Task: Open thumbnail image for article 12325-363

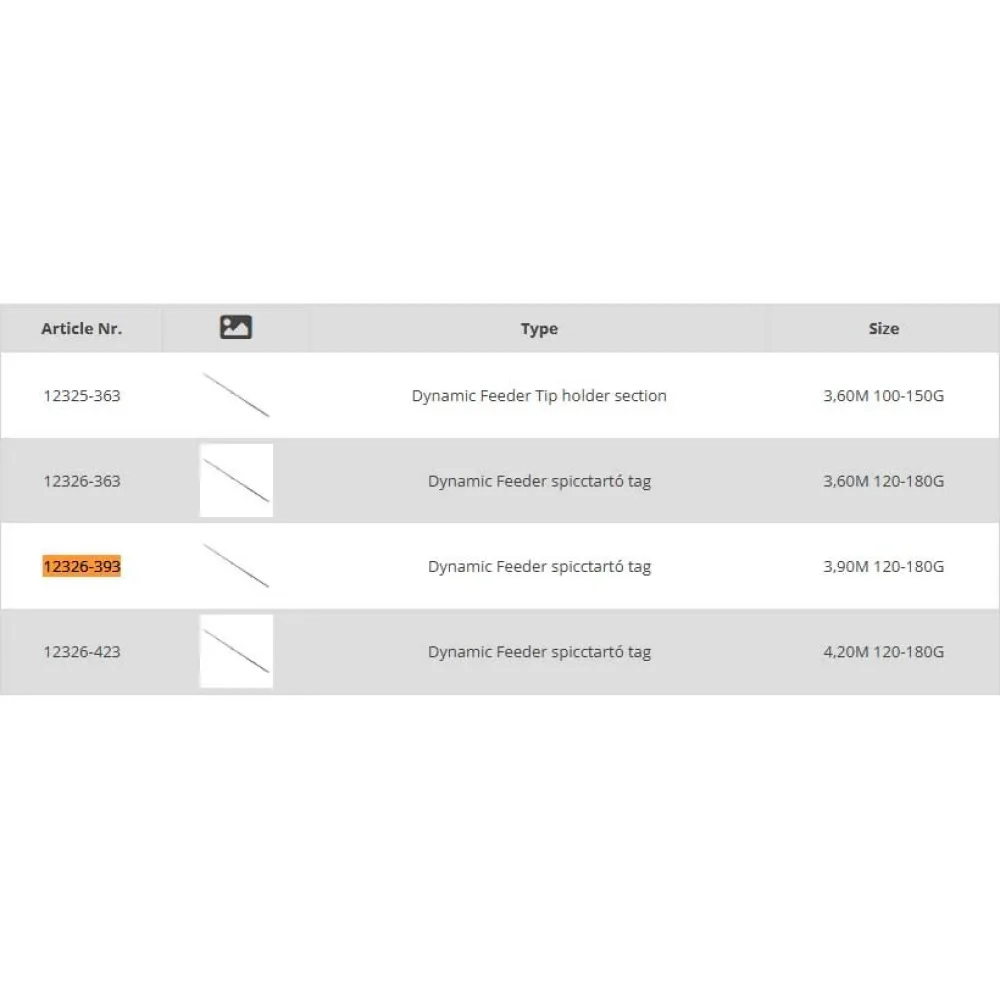Action: coord(236,395)
